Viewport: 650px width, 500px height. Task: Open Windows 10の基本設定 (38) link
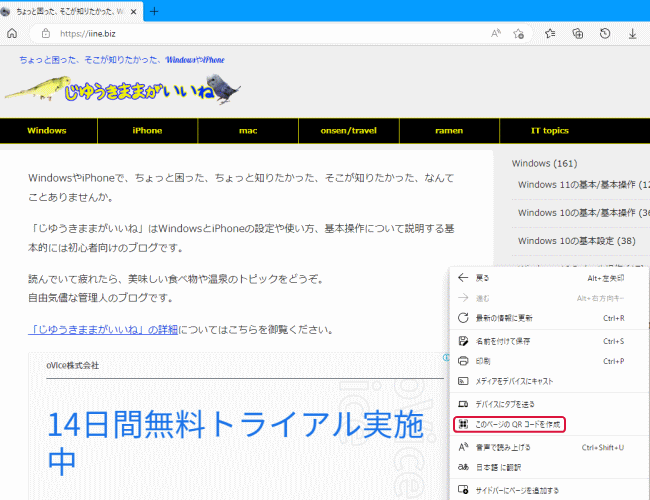[x=577, y=241]
